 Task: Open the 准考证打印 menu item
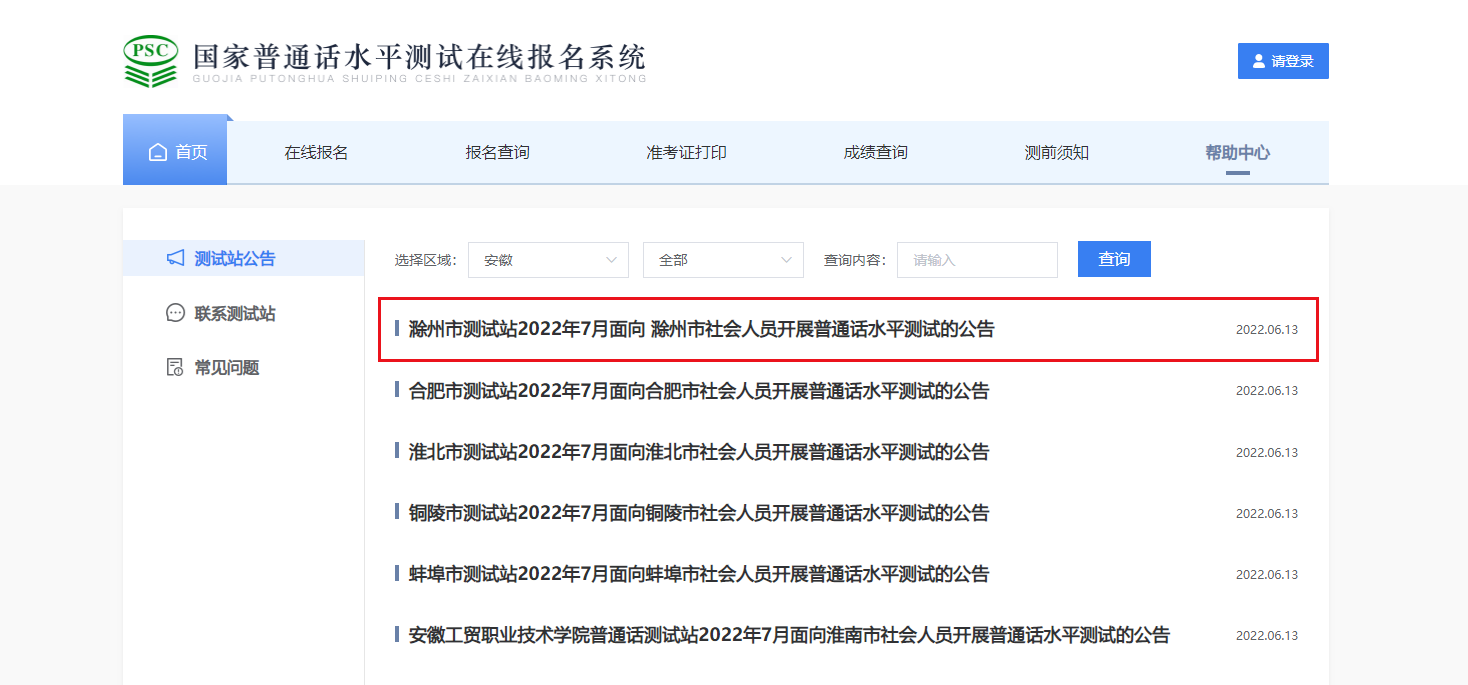pyautogui.click(x=686, y=153)
